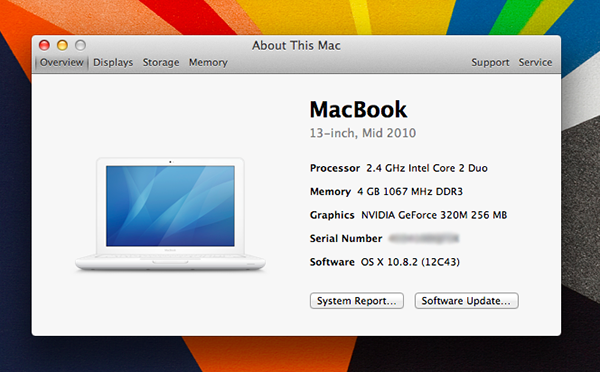
Task: Click the "About This Mac" window title
Action: (296, 46)
